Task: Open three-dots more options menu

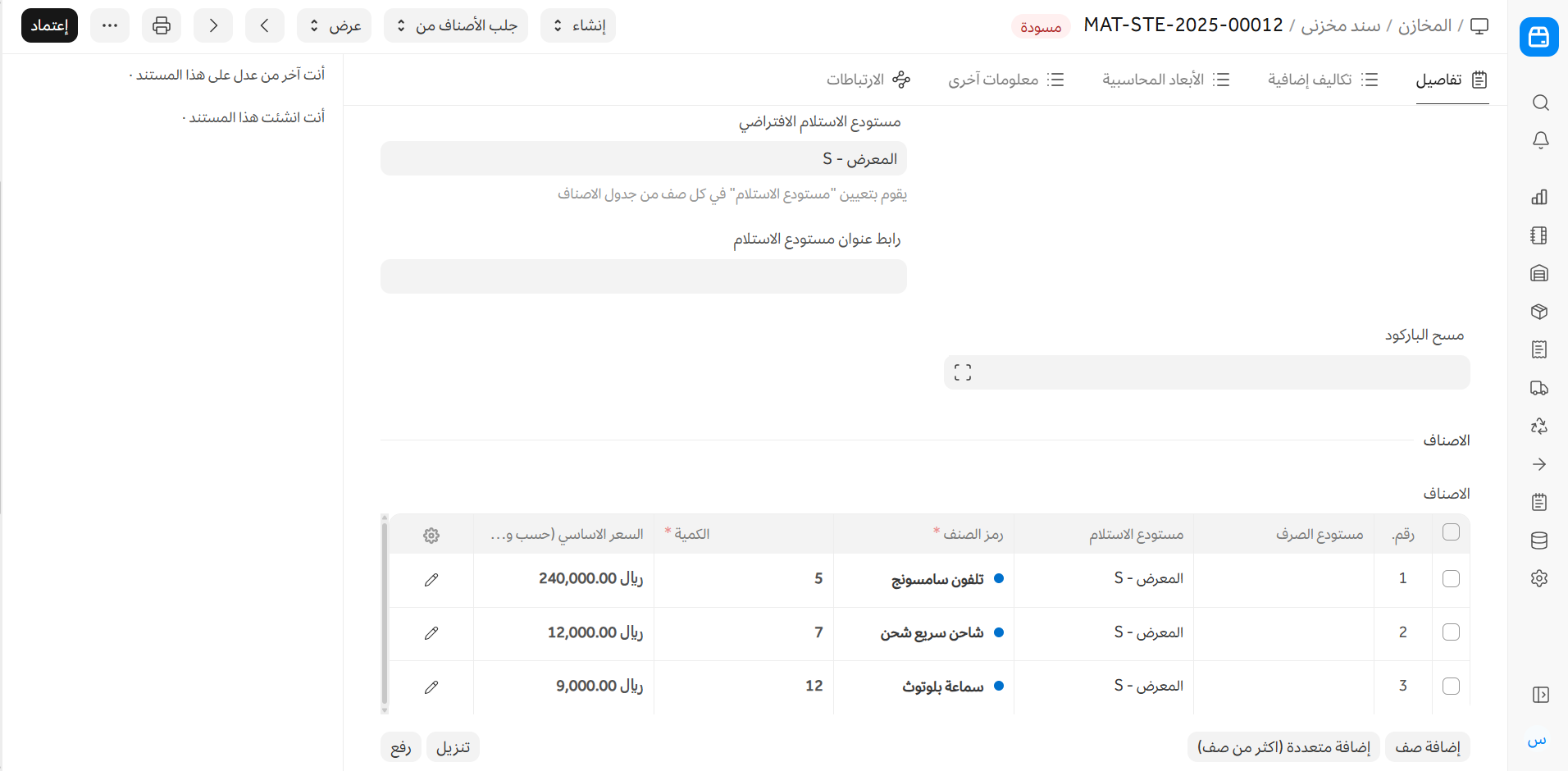Action: coord(110,25)
